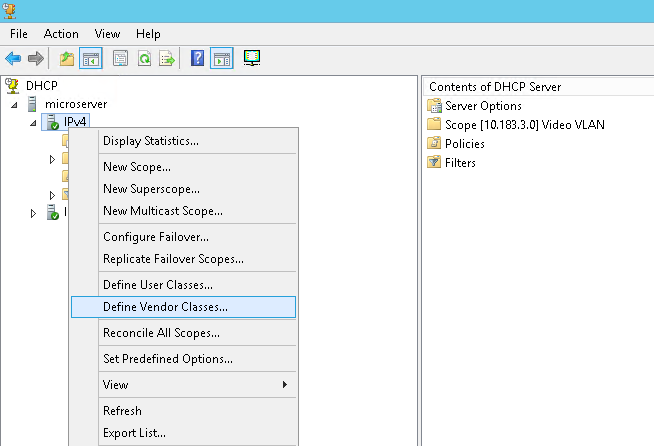Open the File menu

tap(19, 34)
